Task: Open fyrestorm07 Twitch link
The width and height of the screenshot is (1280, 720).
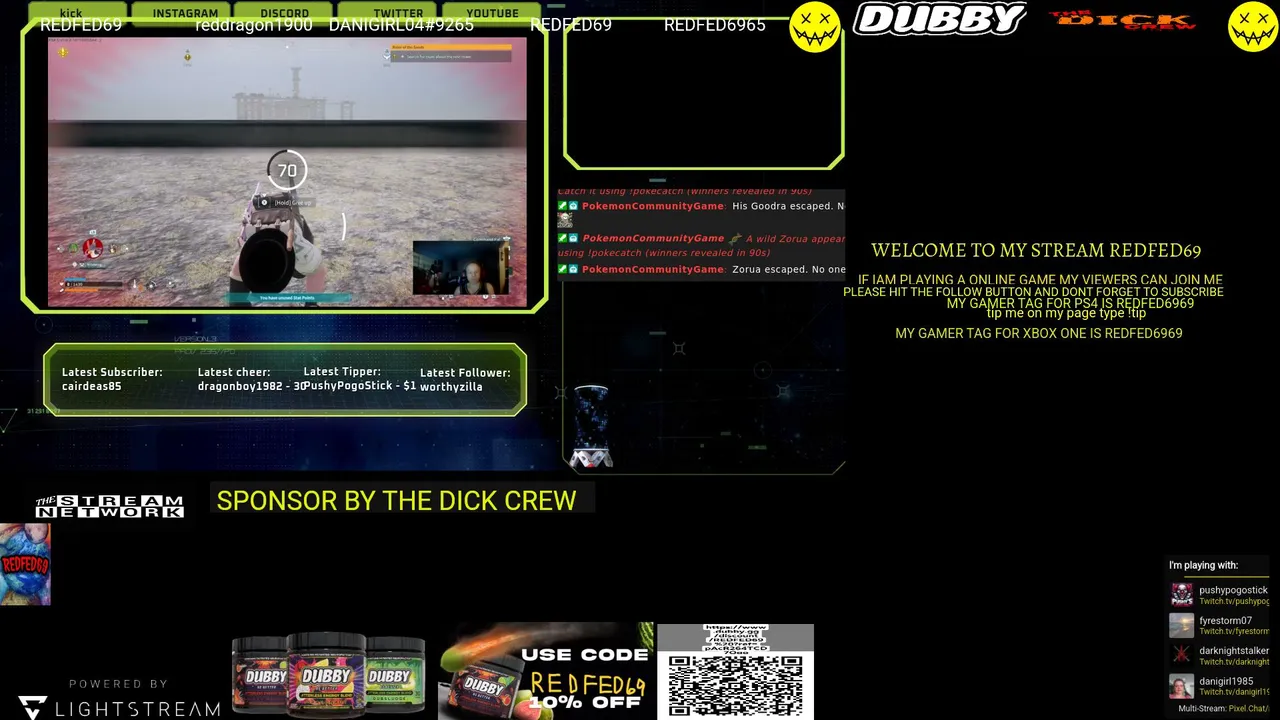Action: 1235,632
